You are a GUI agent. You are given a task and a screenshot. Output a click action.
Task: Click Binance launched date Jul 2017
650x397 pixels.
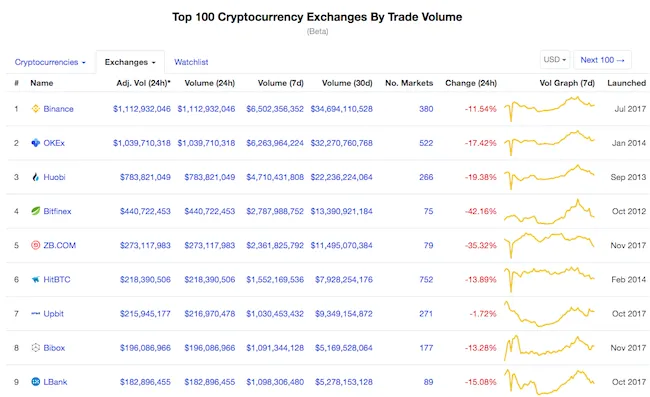[630, 109]
